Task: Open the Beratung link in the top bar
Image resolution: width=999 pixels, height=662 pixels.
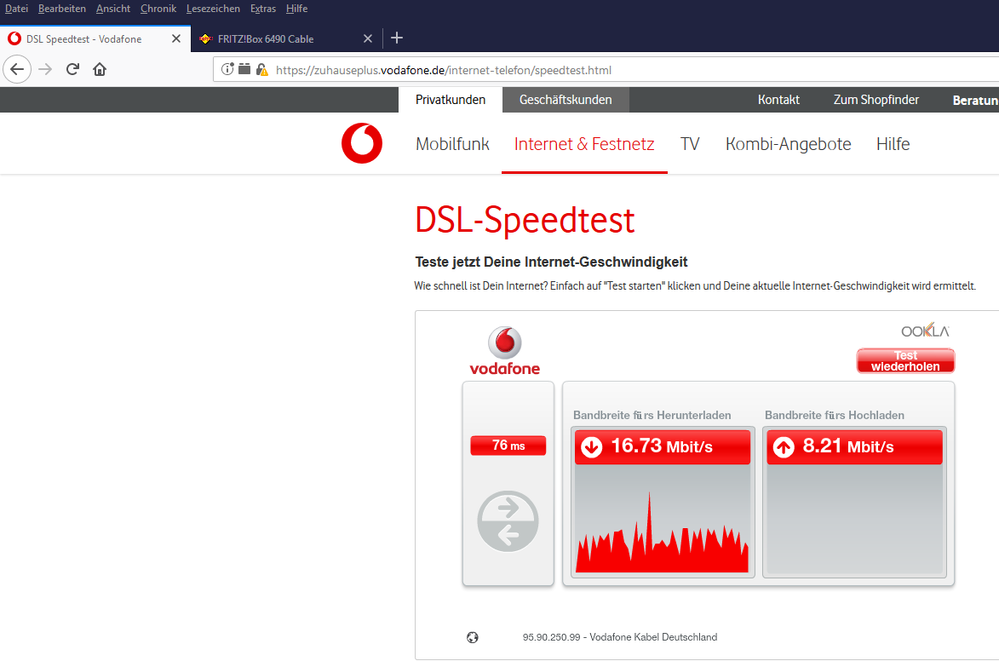Action: [x=975, y=101]
